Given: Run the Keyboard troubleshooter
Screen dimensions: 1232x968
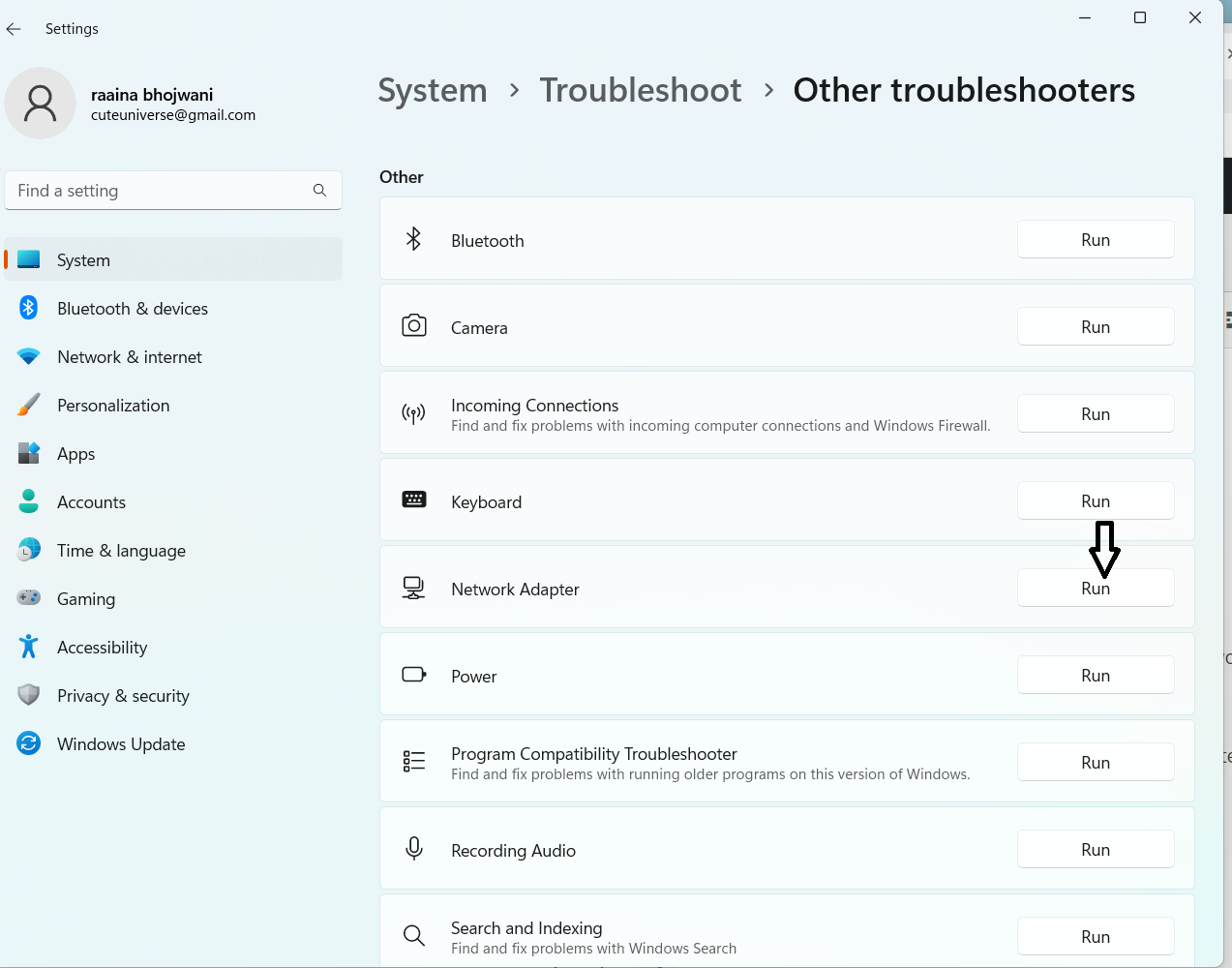Looking at the screenshot, I should click(x=1096, y=501).
